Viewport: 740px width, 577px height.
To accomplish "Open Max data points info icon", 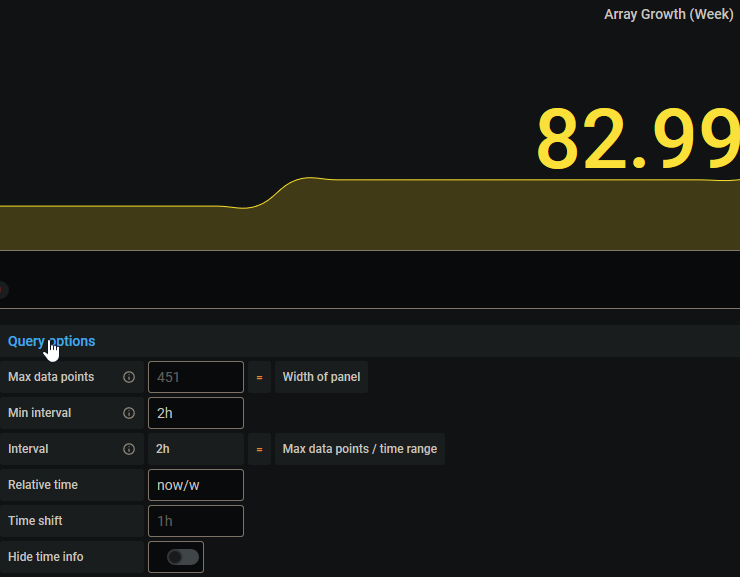I will pos(129,377).
